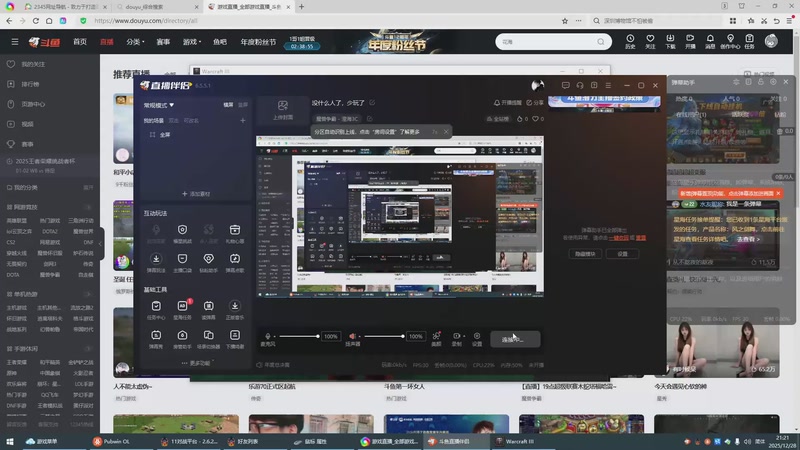This screenshot has width=800, height=450.
Task: Open 年度粉丝节 in Douyu navigation
Action: click(258, 42)
